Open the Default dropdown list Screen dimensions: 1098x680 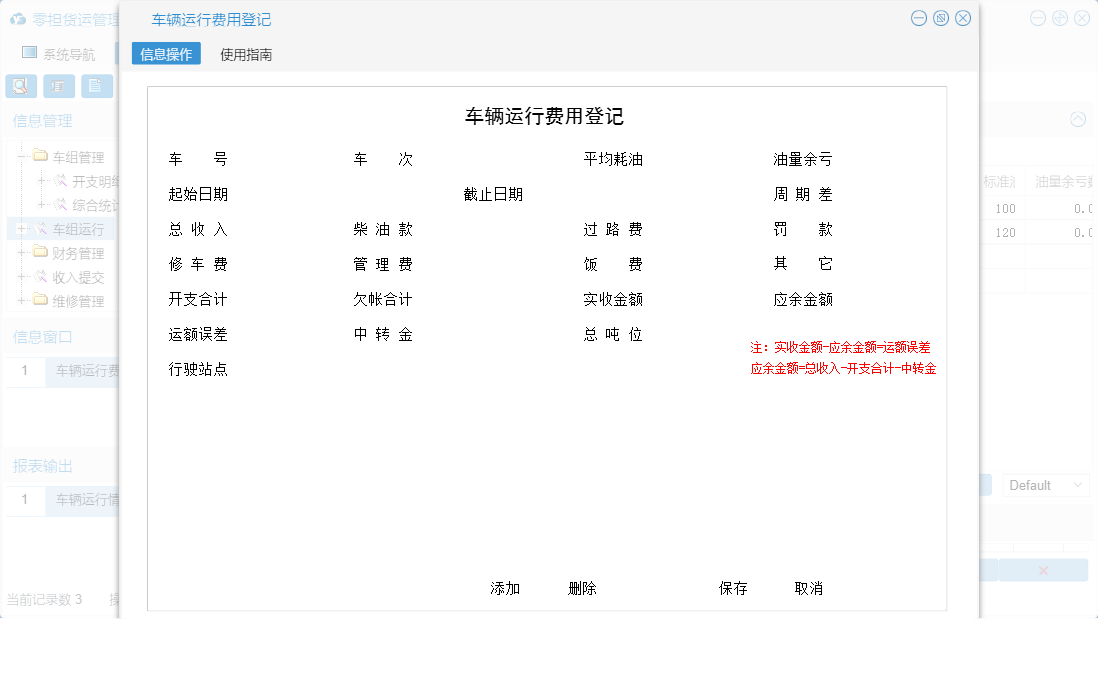[1045, 485]
